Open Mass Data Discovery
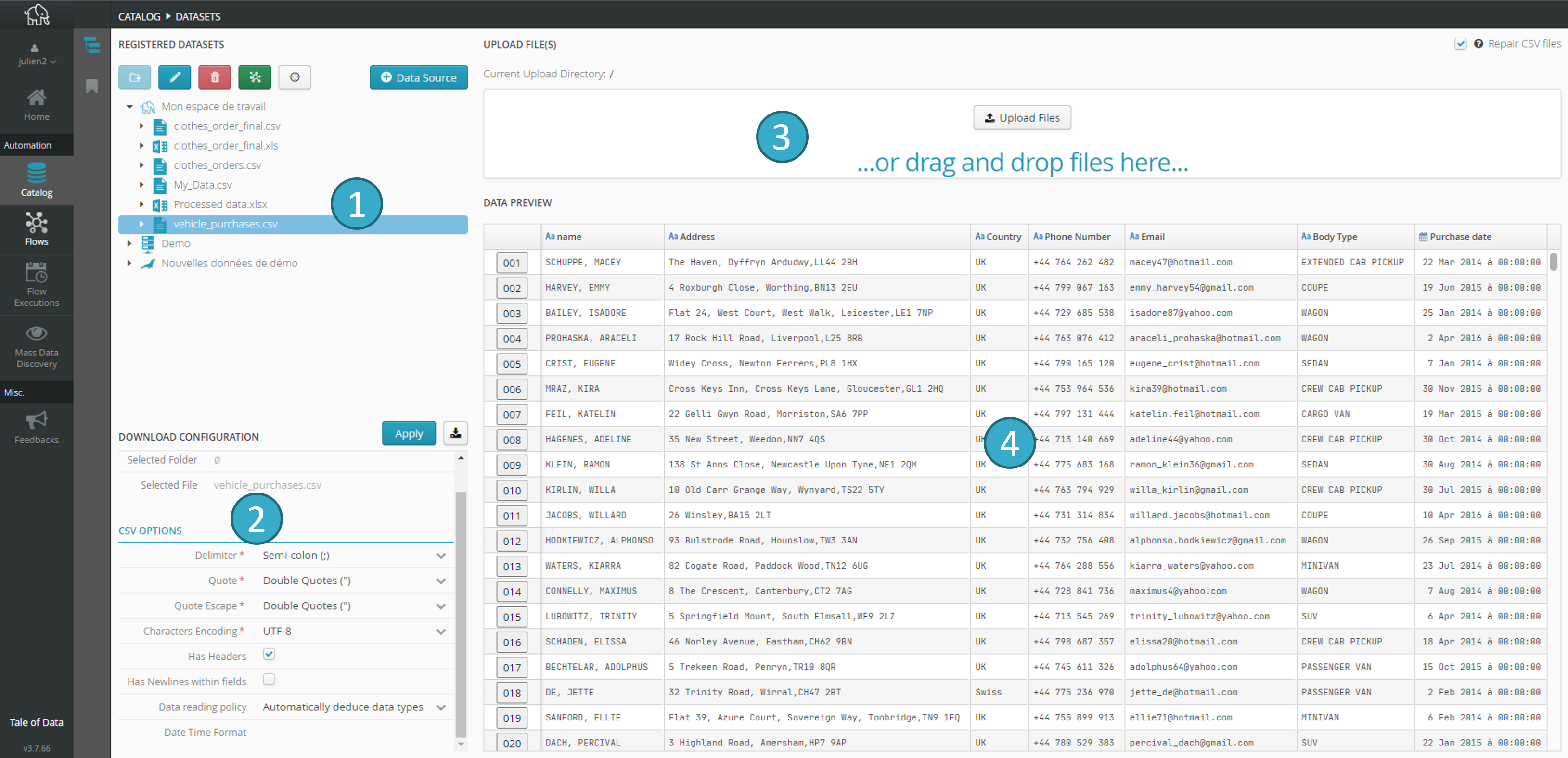Viewport: 1568px width, 758px height. 37,347
